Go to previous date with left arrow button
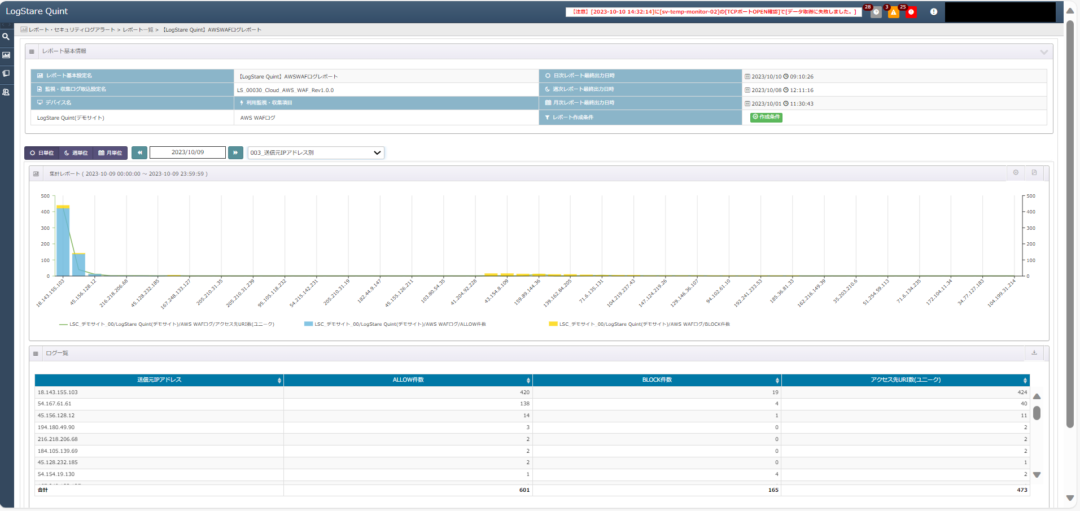Viewport: 1080px width, 511px height. pyautogui.click(x=139, y=152)
